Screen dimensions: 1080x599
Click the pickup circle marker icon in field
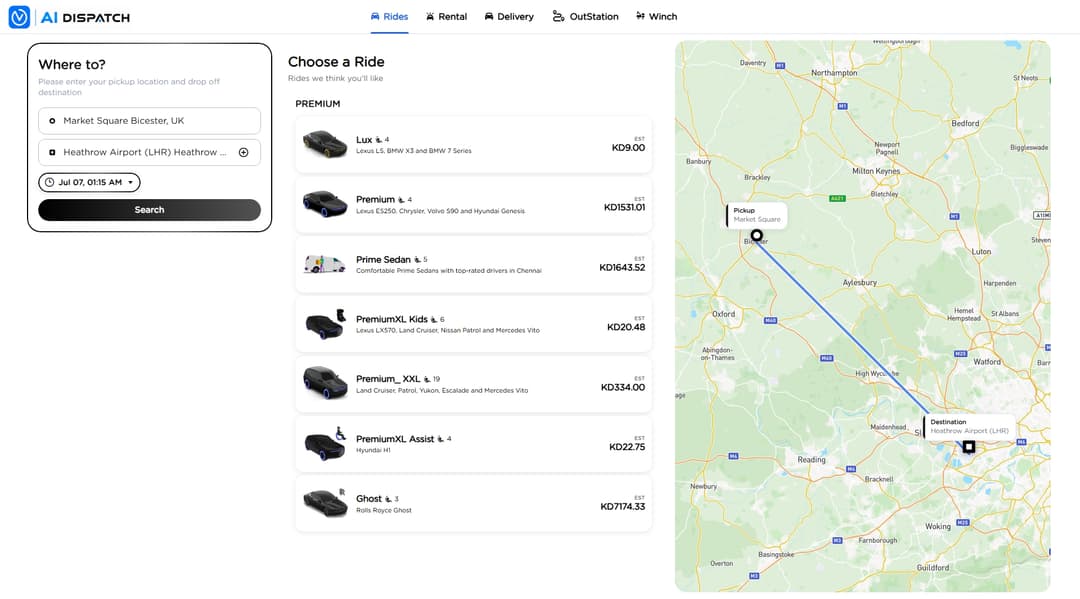tap(52, 120)
